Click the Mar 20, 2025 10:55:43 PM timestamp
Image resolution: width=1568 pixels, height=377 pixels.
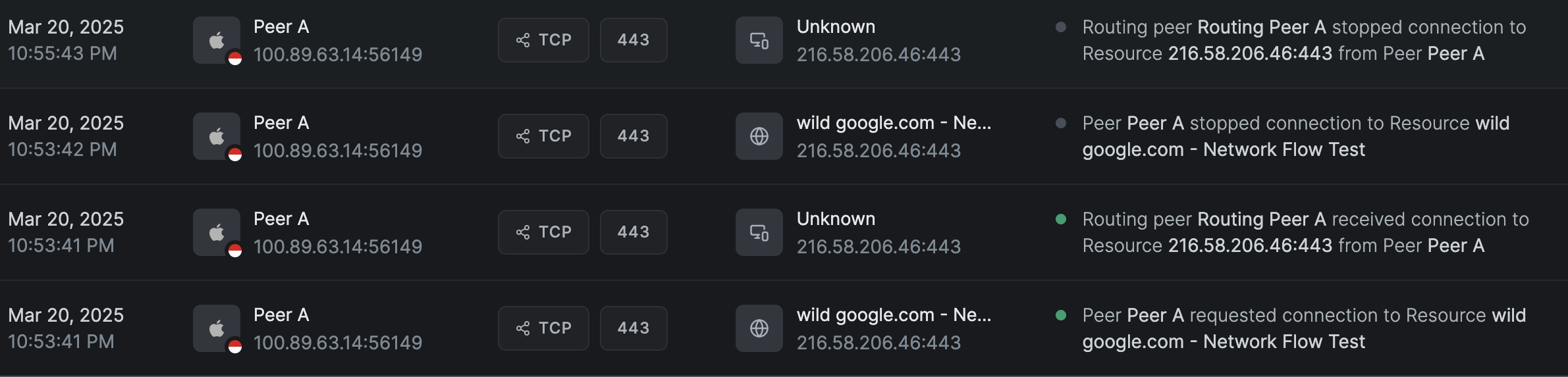pos(66,40)
